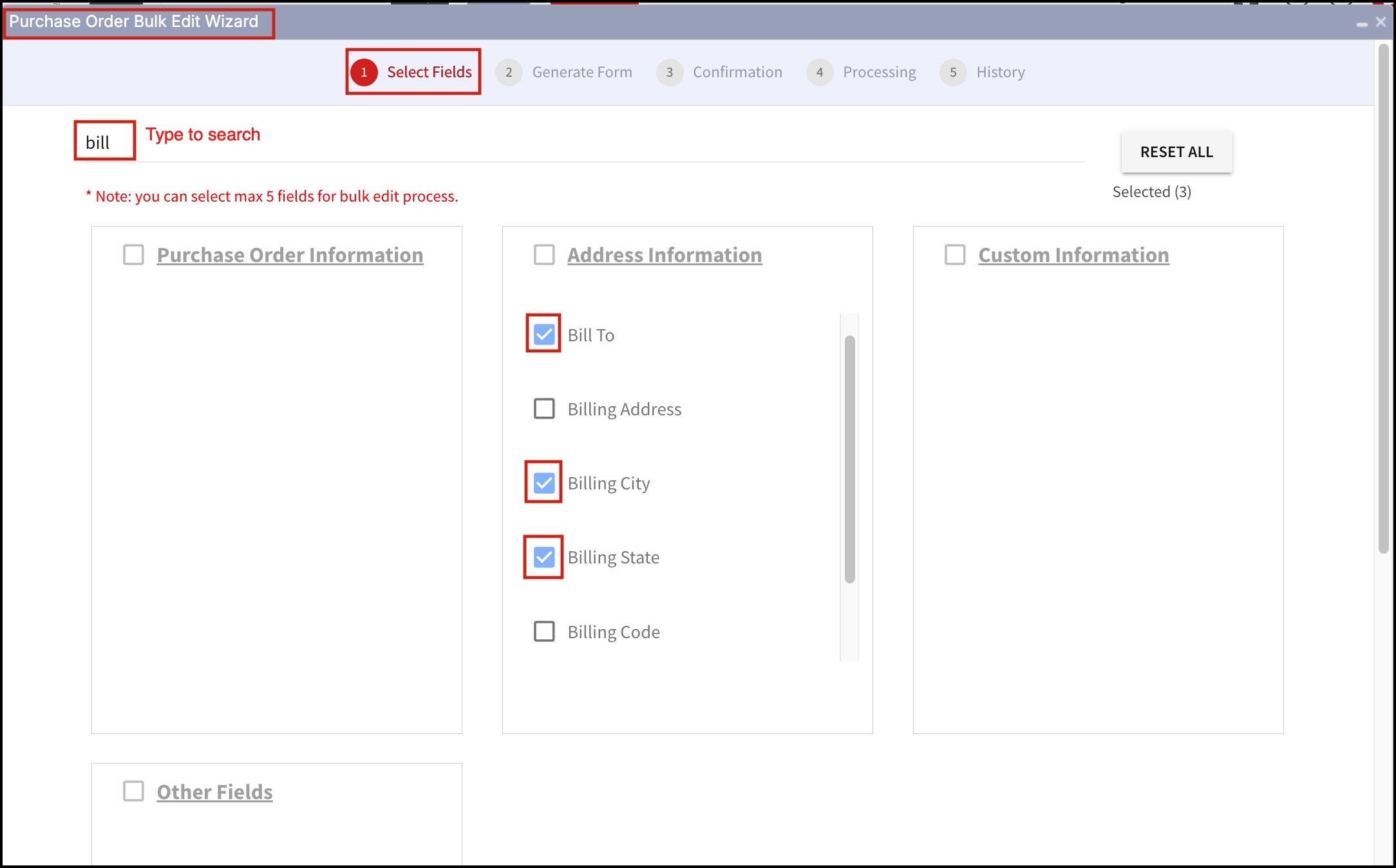Expand the Other Fields section heading
The width and height of the screenshot is (1396, 868).
(x=214, y=791)
